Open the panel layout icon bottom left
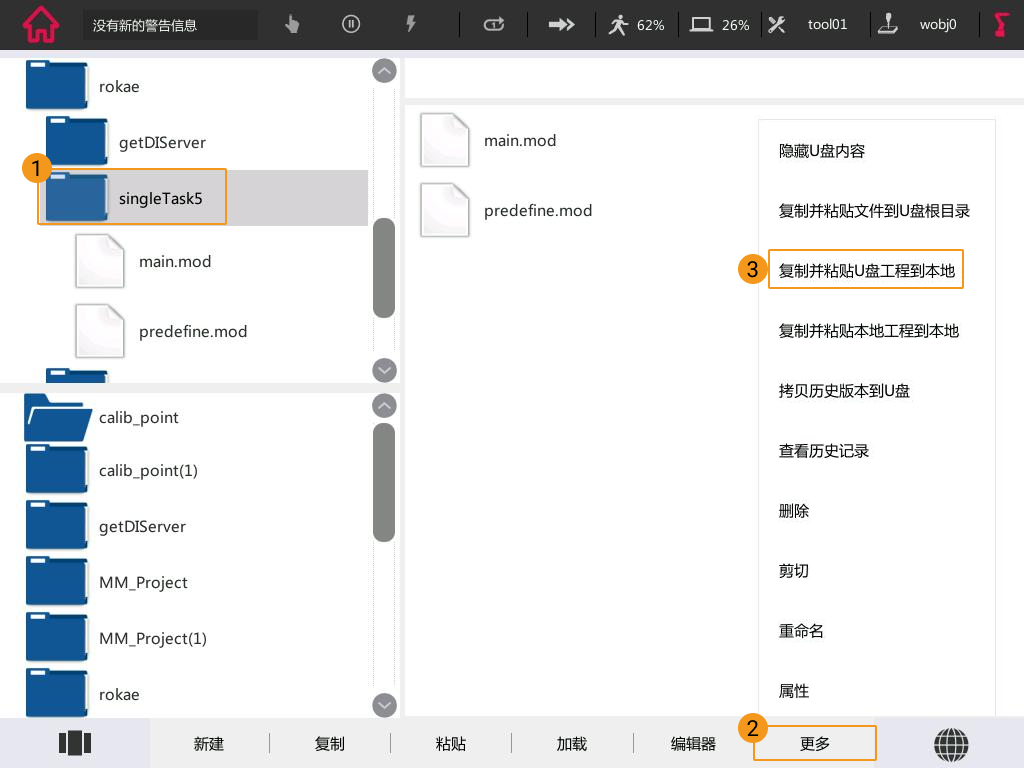The width and height of the screenshot is (1024, 768). coord(75,743)
